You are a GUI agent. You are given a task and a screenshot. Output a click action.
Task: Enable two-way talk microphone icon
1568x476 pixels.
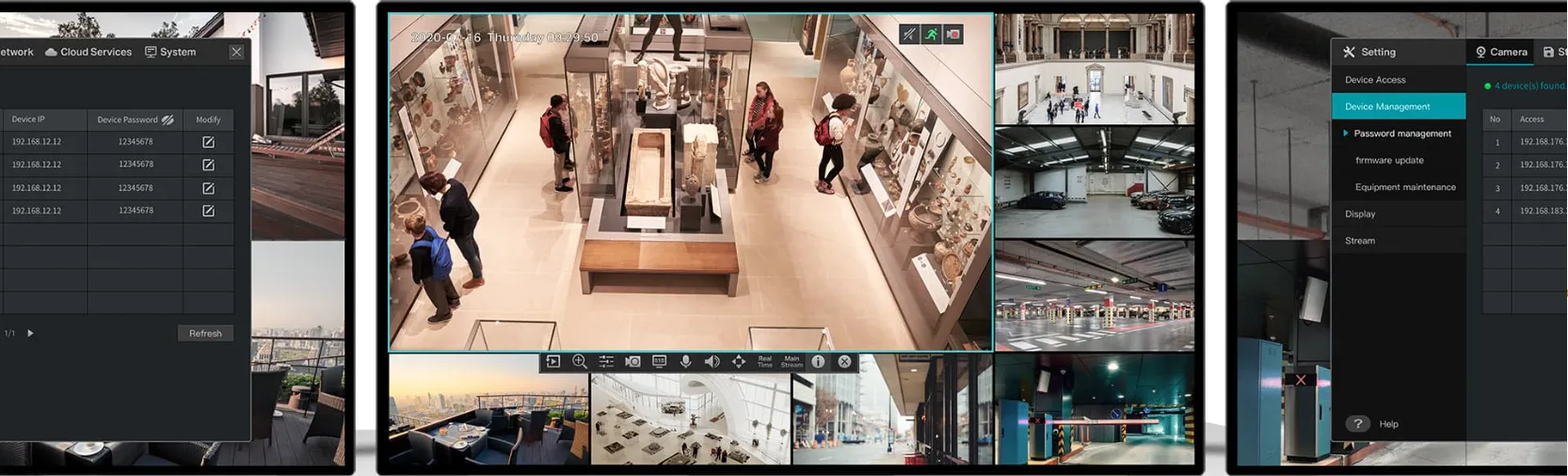(x=685, y=362)
